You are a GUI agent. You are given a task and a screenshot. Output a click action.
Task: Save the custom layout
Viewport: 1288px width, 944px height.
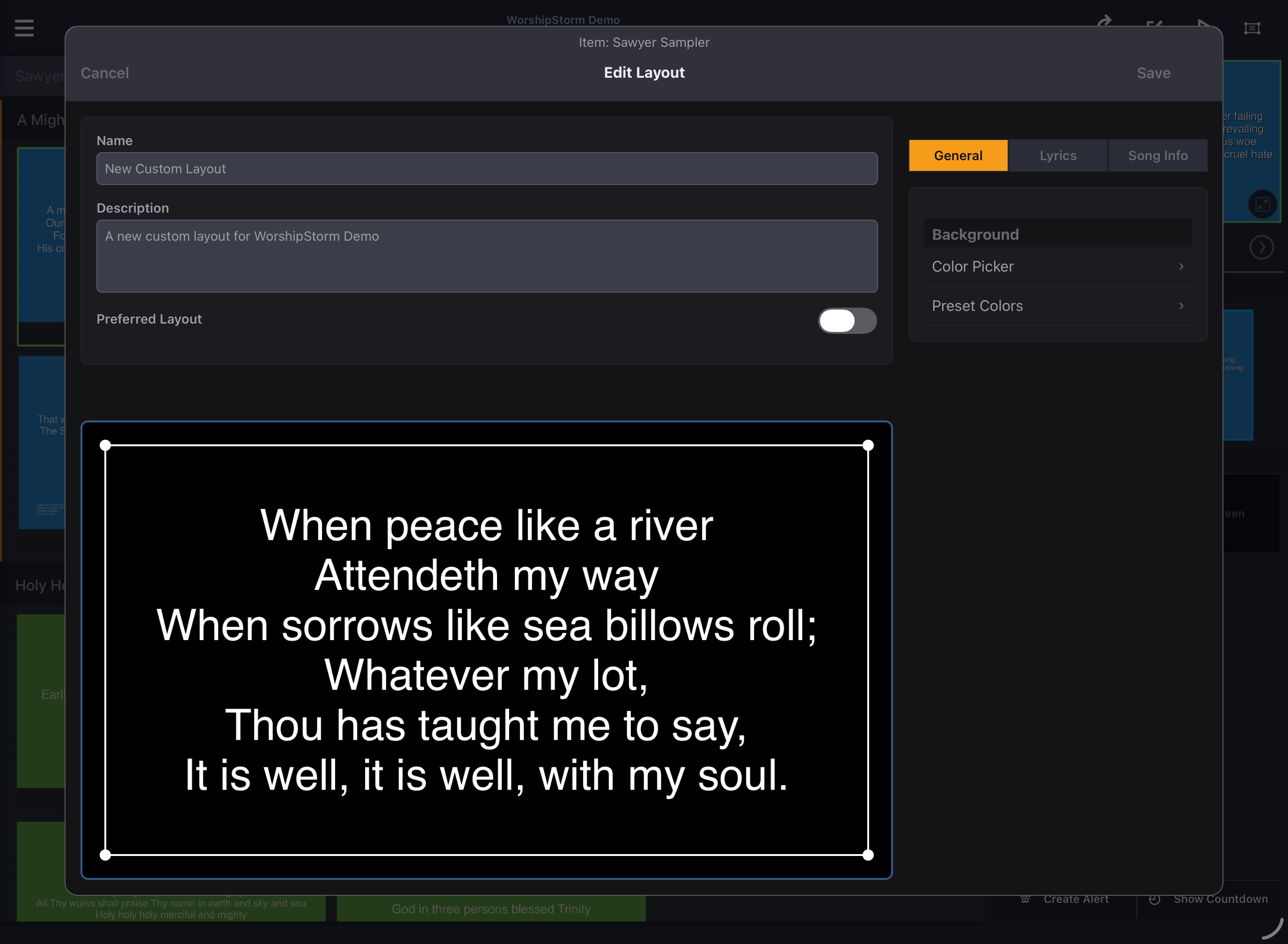1153,73
